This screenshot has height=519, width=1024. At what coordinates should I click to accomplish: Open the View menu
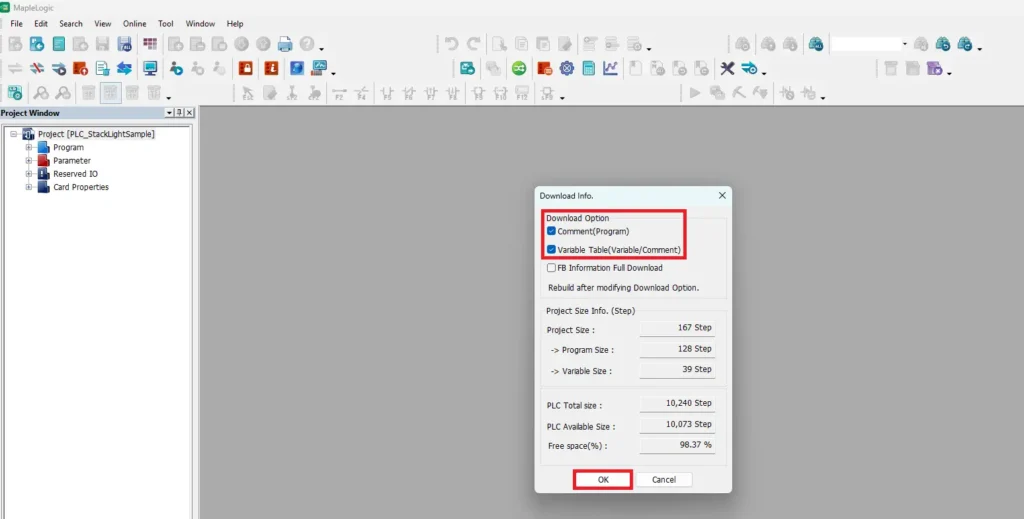tap(103, 24)
